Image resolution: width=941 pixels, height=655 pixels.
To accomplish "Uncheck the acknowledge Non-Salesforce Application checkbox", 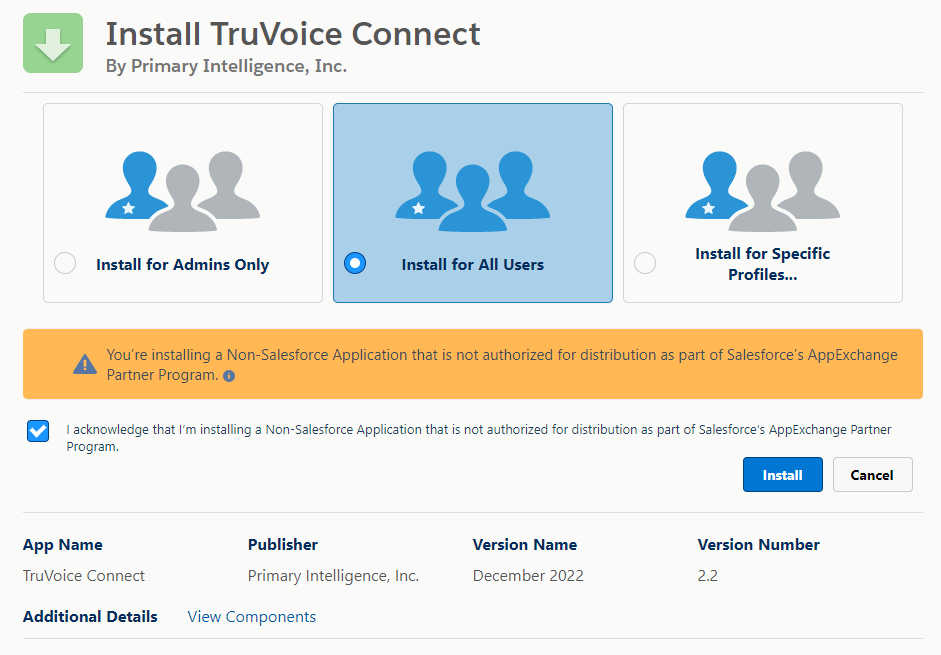I will coord(38,431).
